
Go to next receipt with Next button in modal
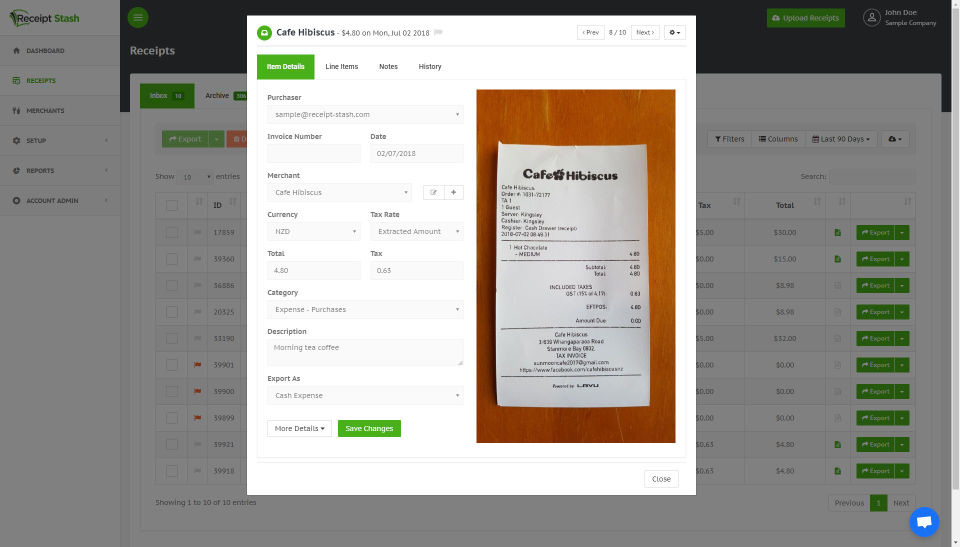[x=645, y=32]
